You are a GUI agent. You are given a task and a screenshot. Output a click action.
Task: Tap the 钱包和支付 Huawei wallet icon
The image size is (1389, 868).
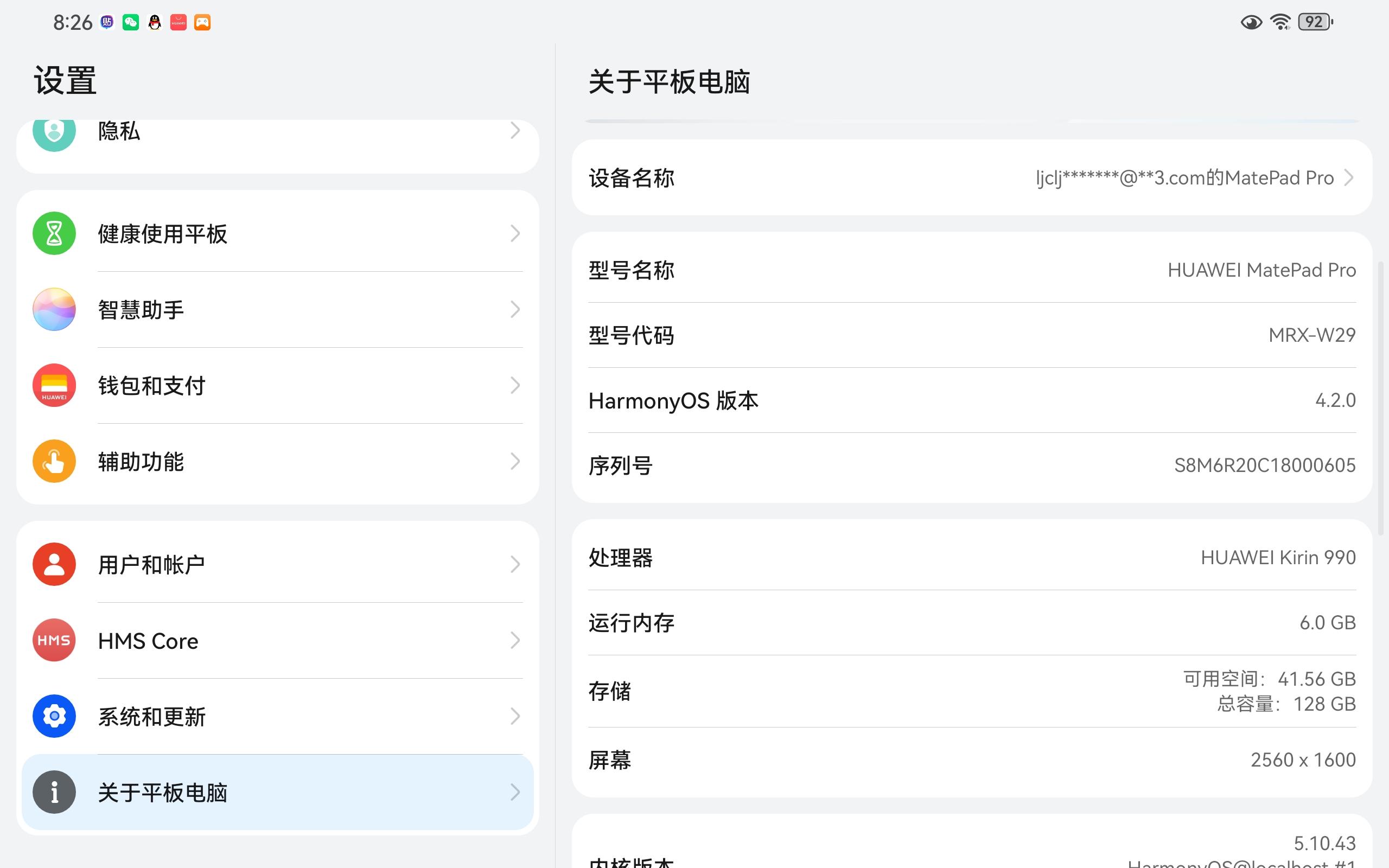click(54, 385)
